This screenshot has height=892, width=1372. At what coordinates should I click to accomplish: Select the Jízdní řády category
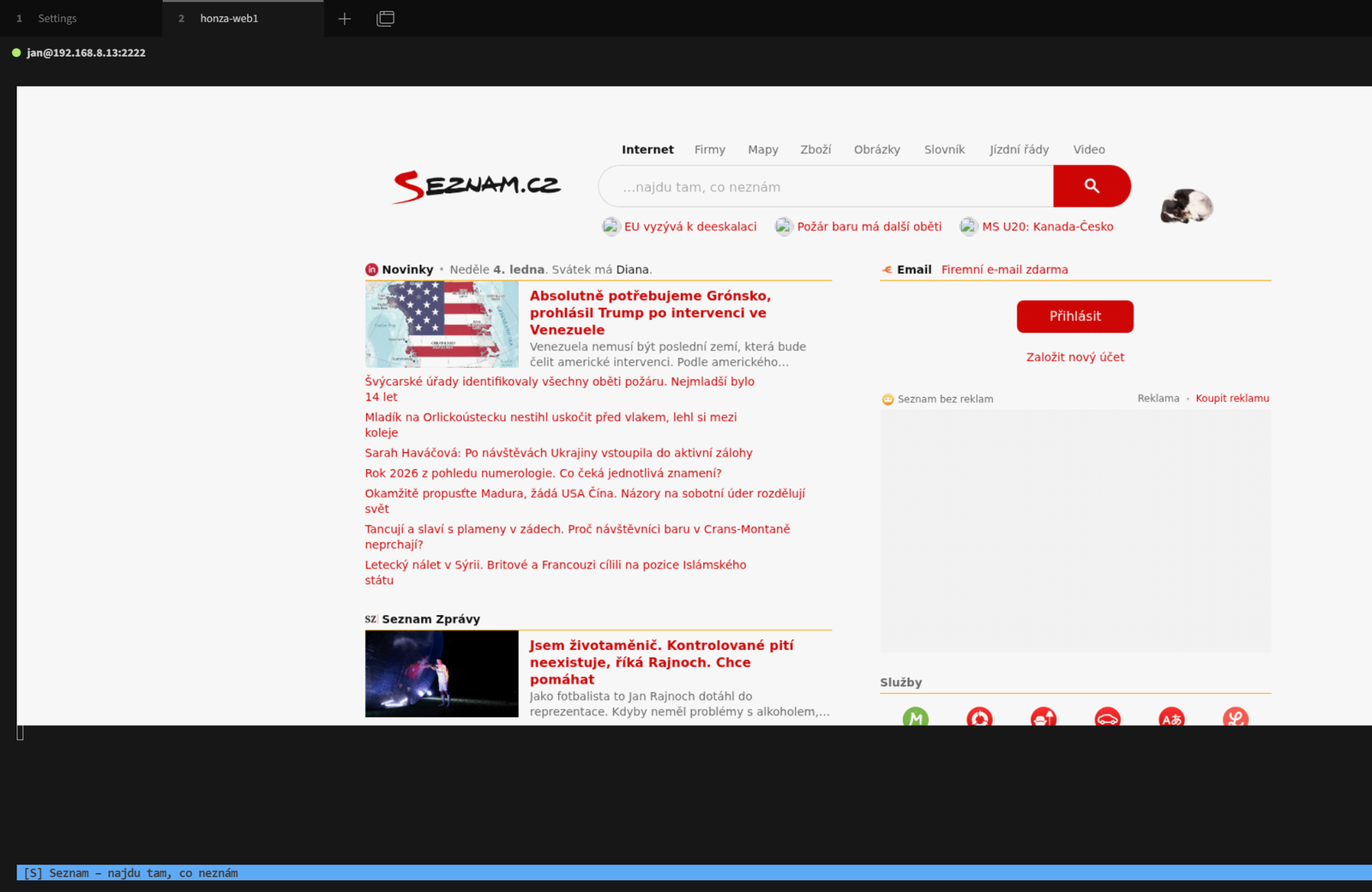[1019, 149]
